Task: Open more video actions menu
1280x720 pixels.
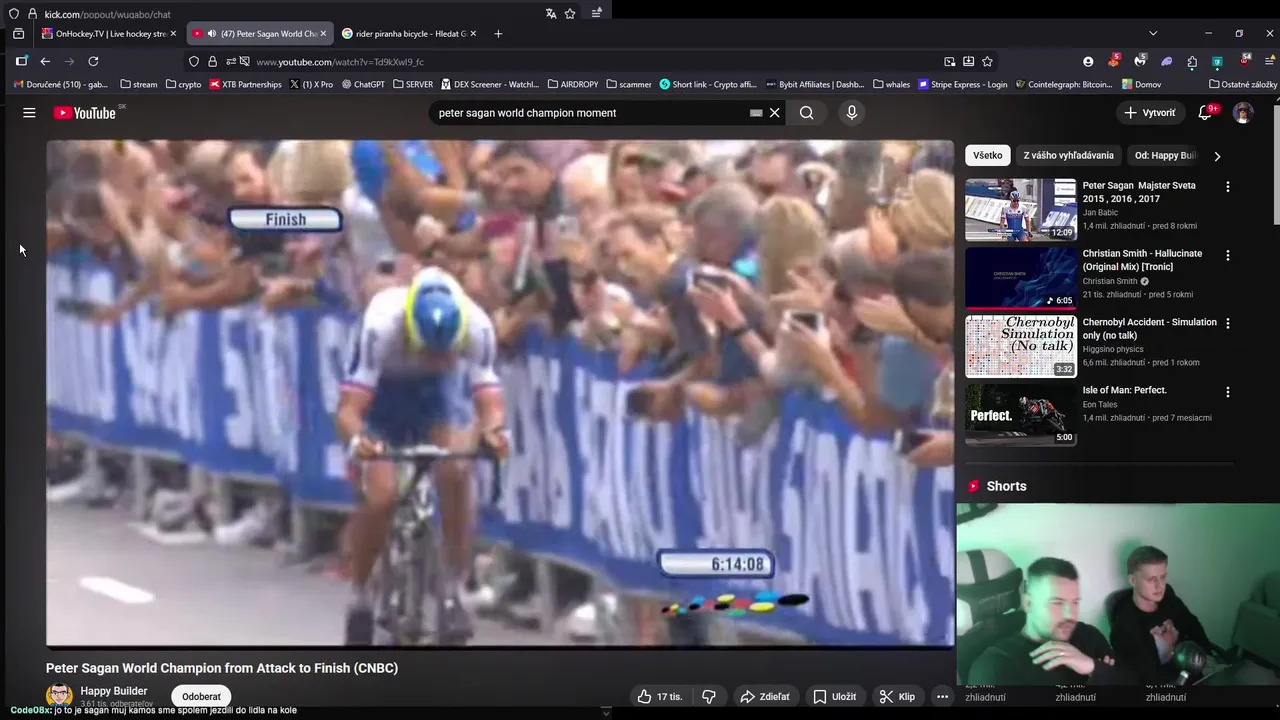Action: (x=942, y=696)
